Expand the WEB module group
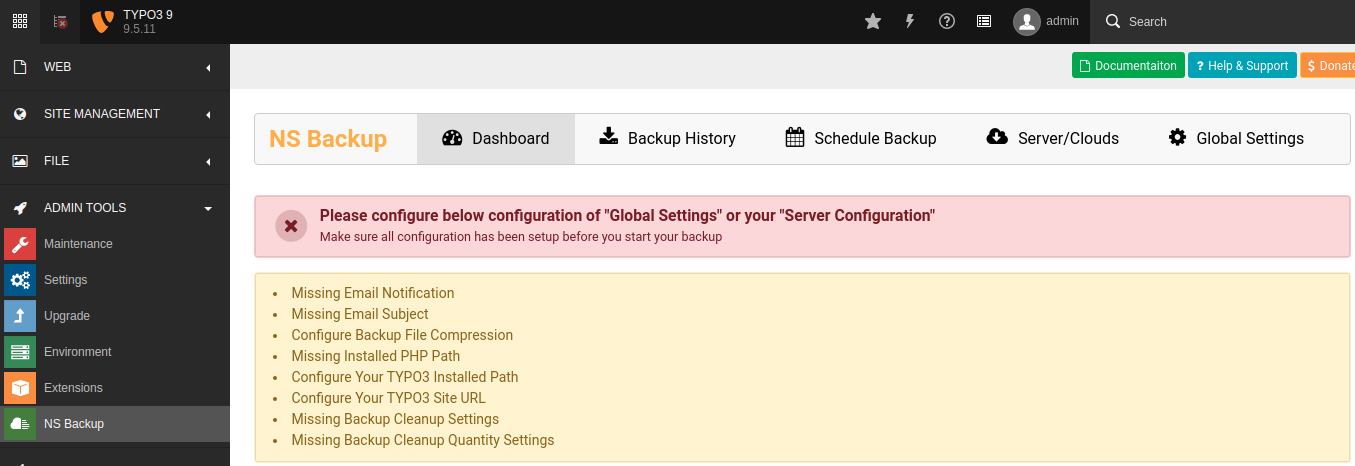Image resolution: width=1355 pixels, height=466 pixels. click(x=115, y=67)
